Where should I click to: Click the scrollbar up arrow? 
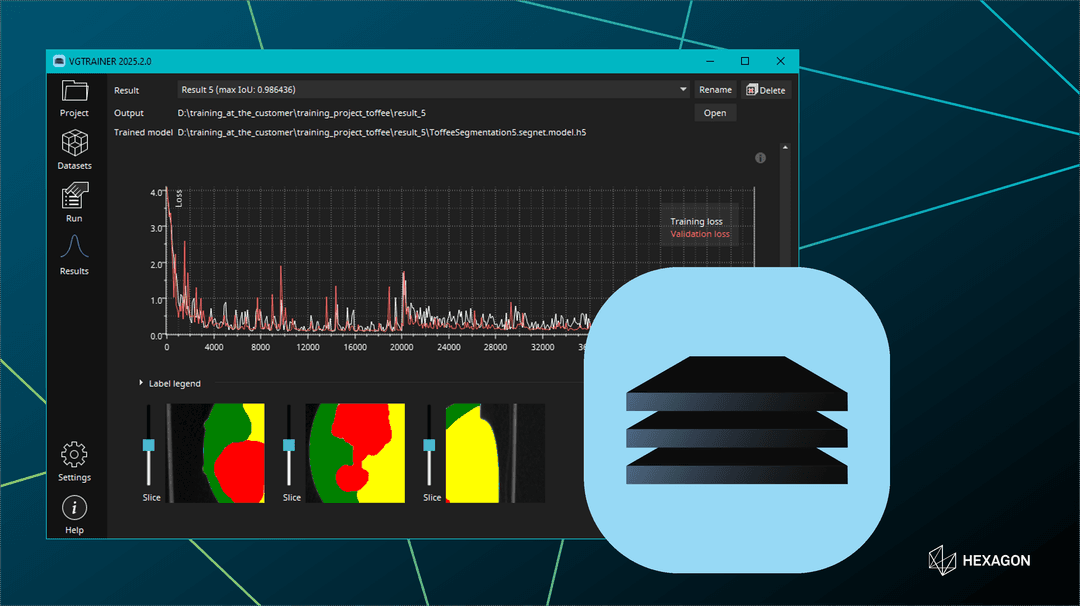coord(785,145)
